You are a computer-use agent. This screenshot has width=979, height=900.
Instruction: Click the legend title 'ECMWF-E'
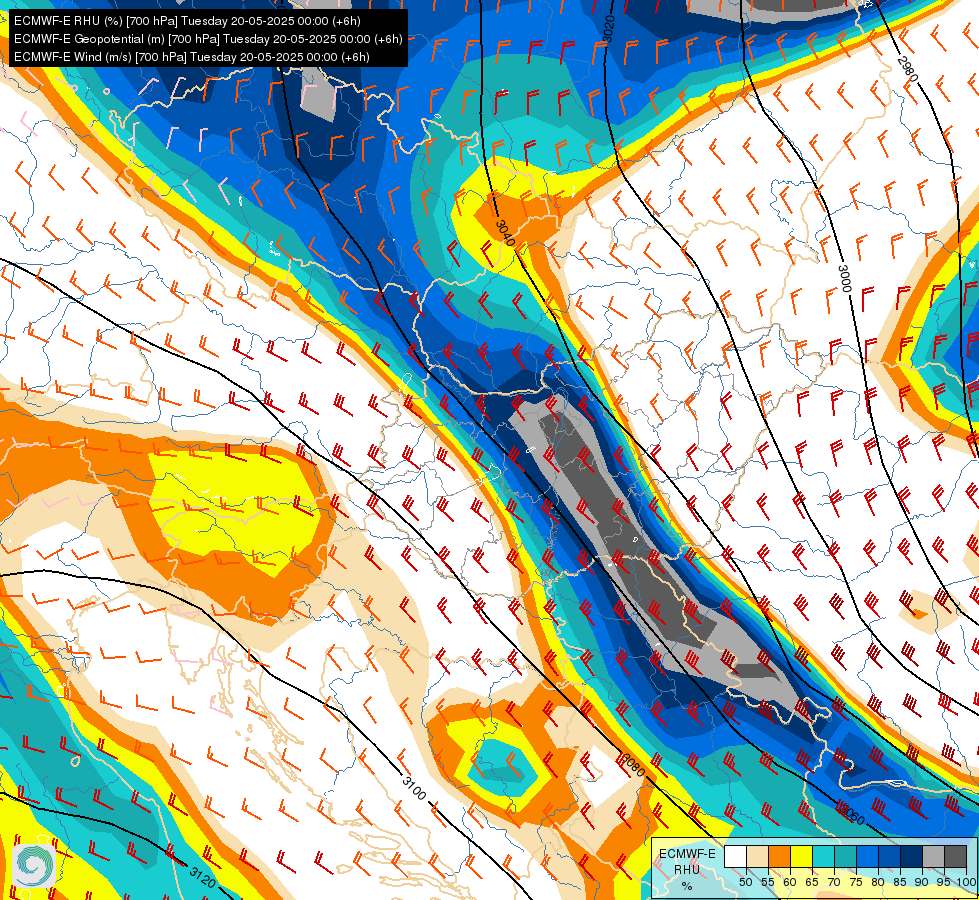tap(687, 854)
